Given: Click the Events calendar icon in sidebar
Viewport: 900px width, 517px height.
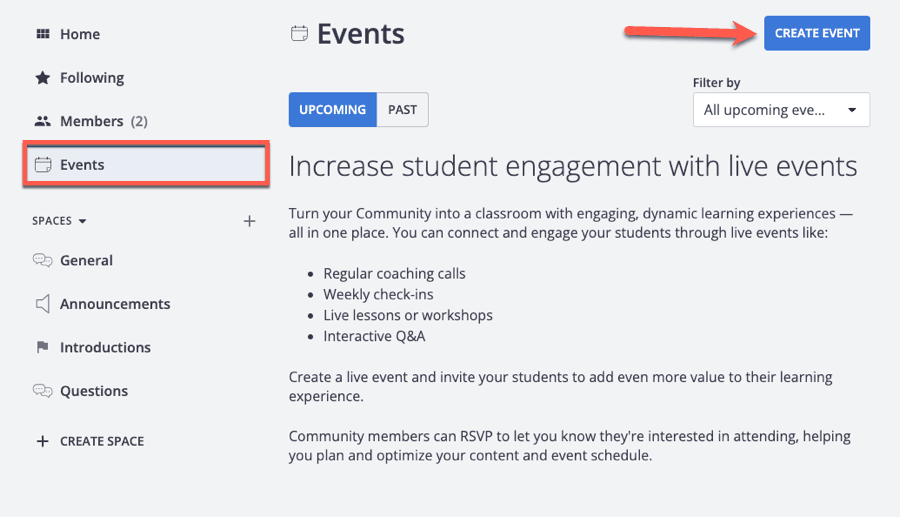Looking at the screenshot, I should (x=43, y=165).
